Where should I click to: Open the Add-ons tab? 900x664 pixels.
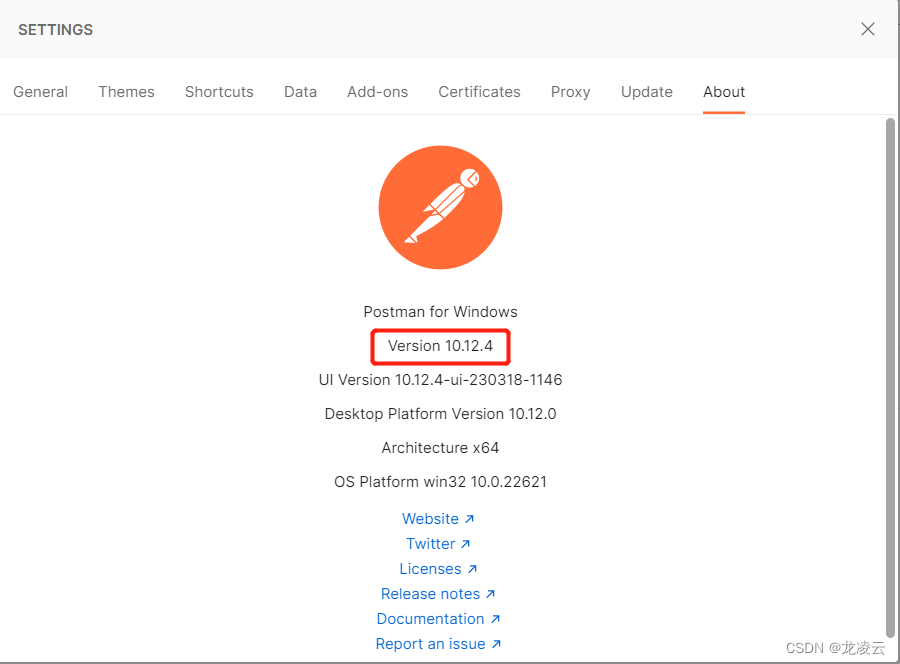pos(378,92)
